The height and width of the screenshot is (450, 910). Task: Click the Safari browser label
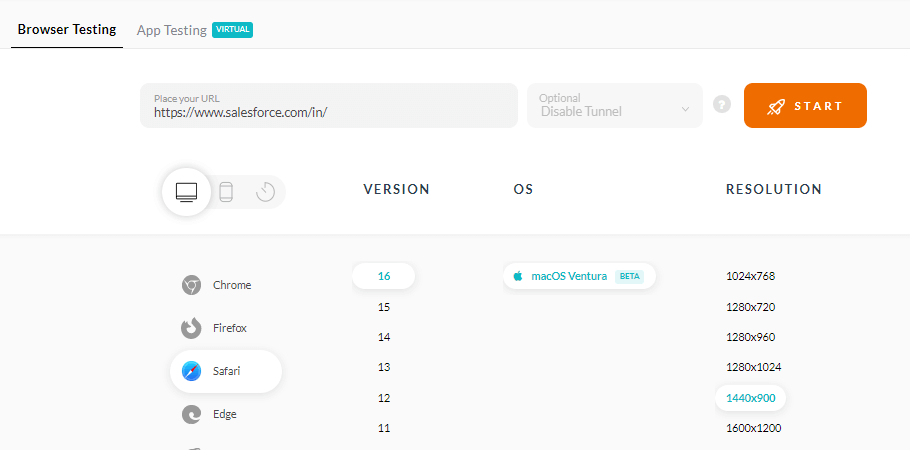point(226,371)
